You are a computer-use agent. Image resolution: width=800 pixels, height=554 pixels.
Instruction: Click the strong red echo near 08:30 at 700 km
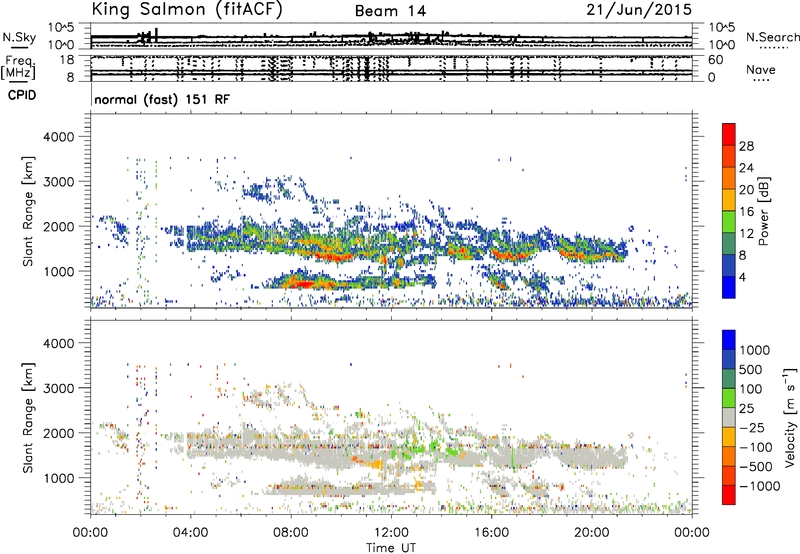303,284
